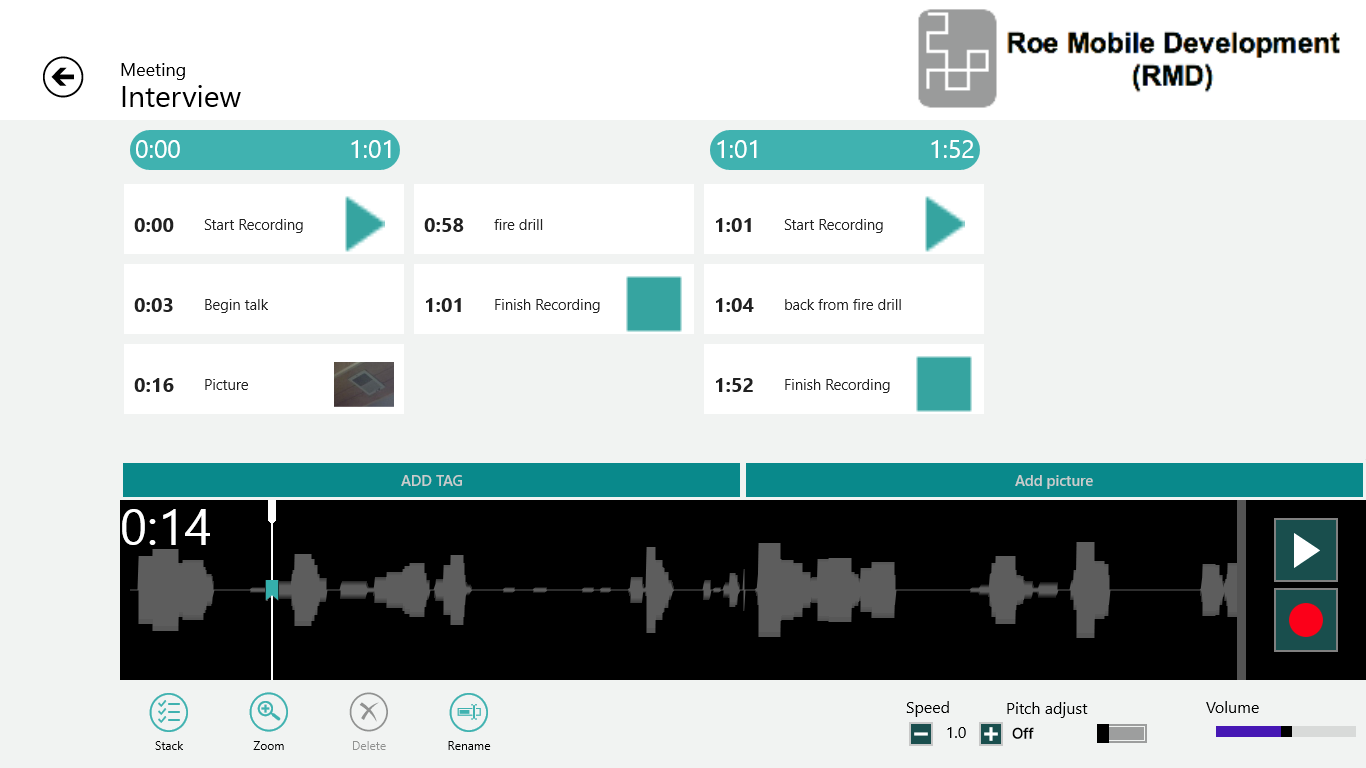This screenshot has height=768, width=1366.
Task: Click the Add picture button
Action: pyautogui.click(x=1054, y=480)
